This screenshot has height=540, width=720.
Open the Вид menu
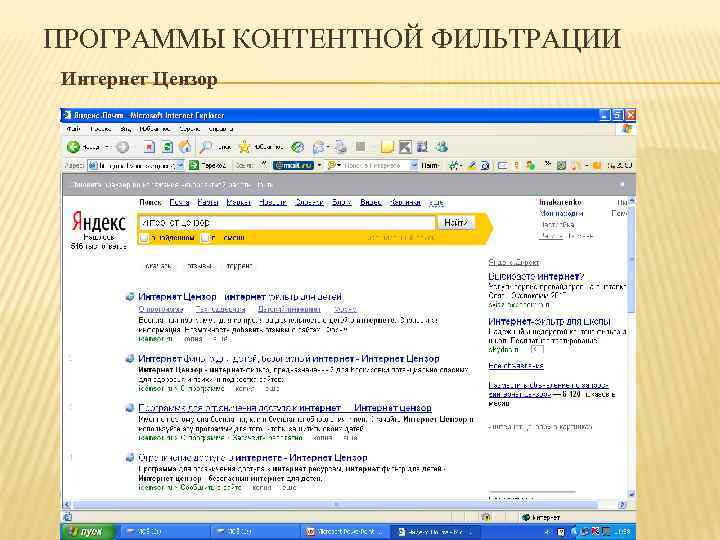[125, 129]
